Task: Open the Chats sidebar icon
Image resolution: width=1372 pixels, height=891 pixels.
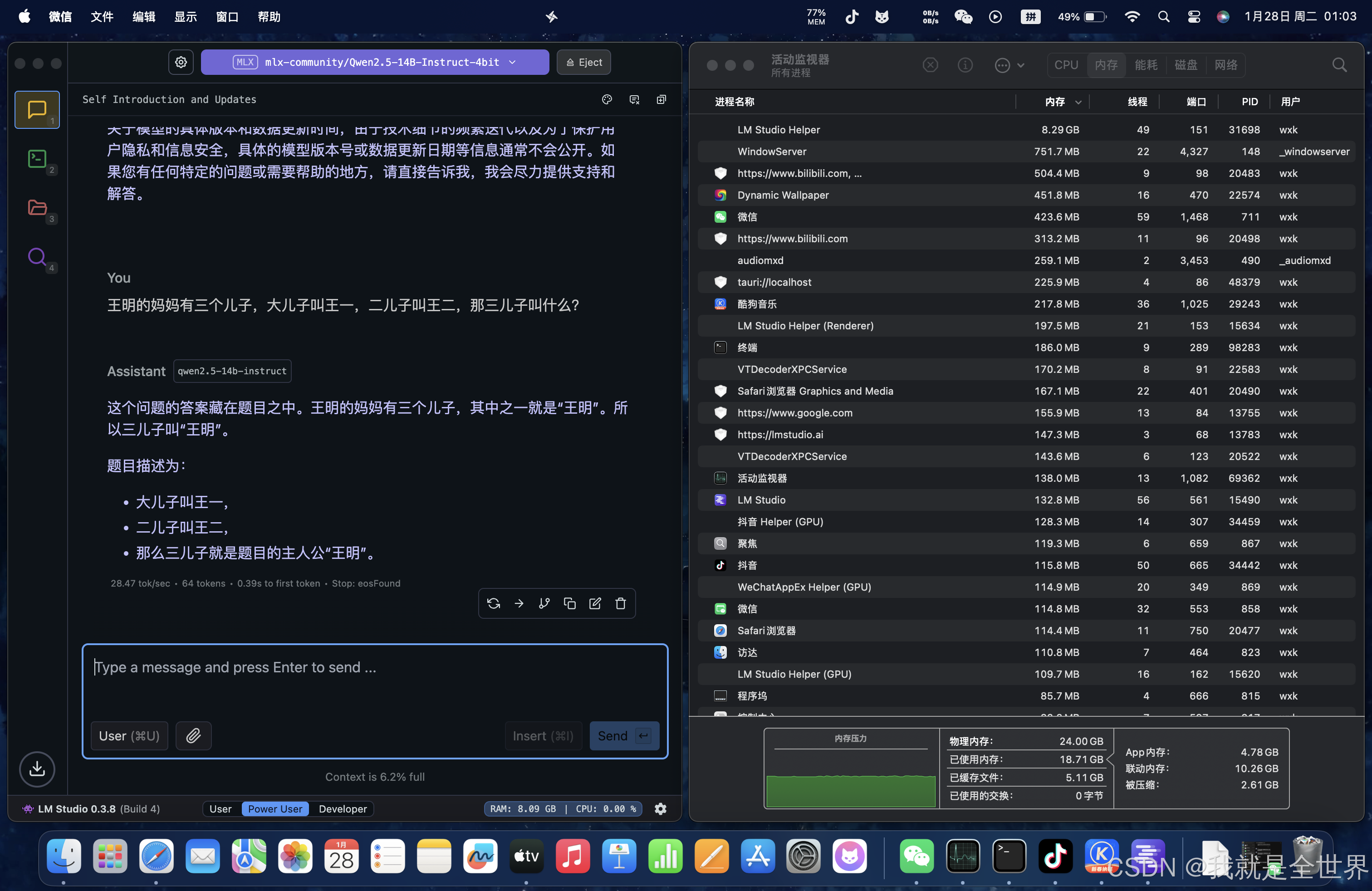Action: coord(37,109)
